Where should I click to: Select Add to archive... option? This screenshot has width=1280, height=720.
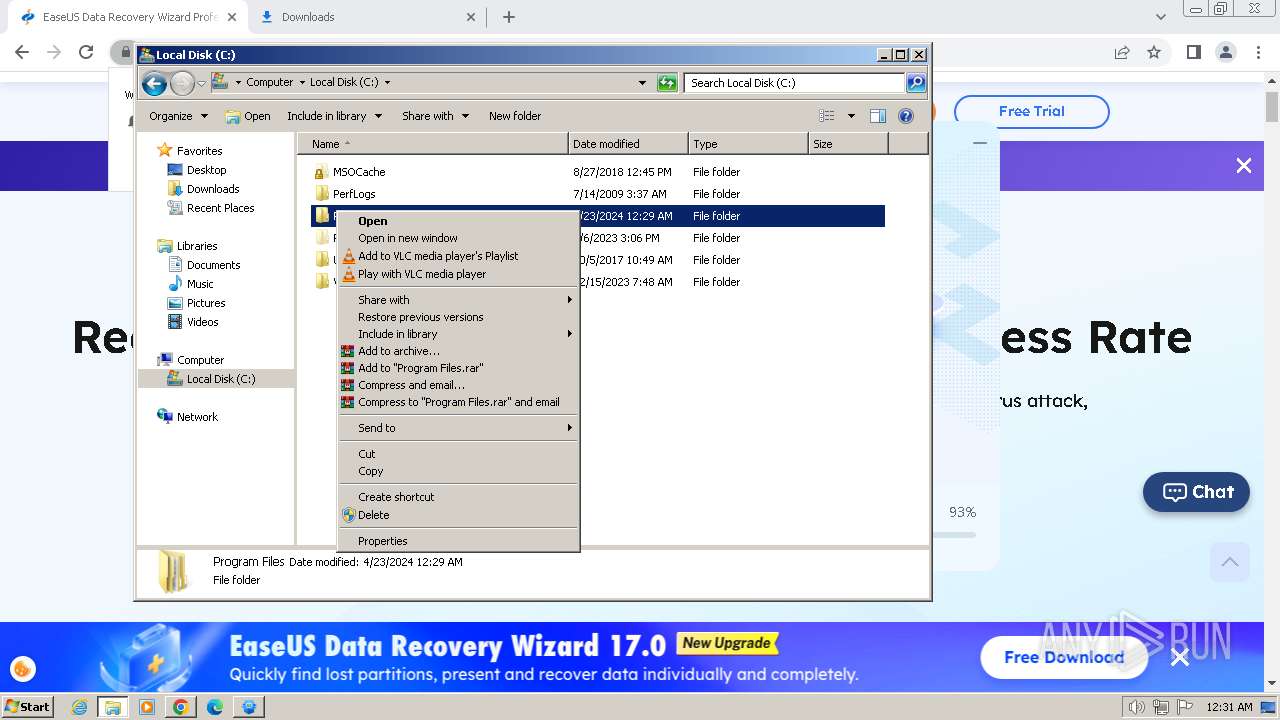[458, 351]
